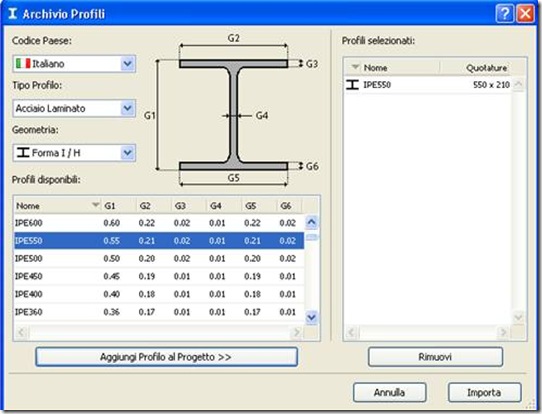542x414 pixels.
Task: Click down arrow of available profiles scrollbar
Action: (311, 317)
